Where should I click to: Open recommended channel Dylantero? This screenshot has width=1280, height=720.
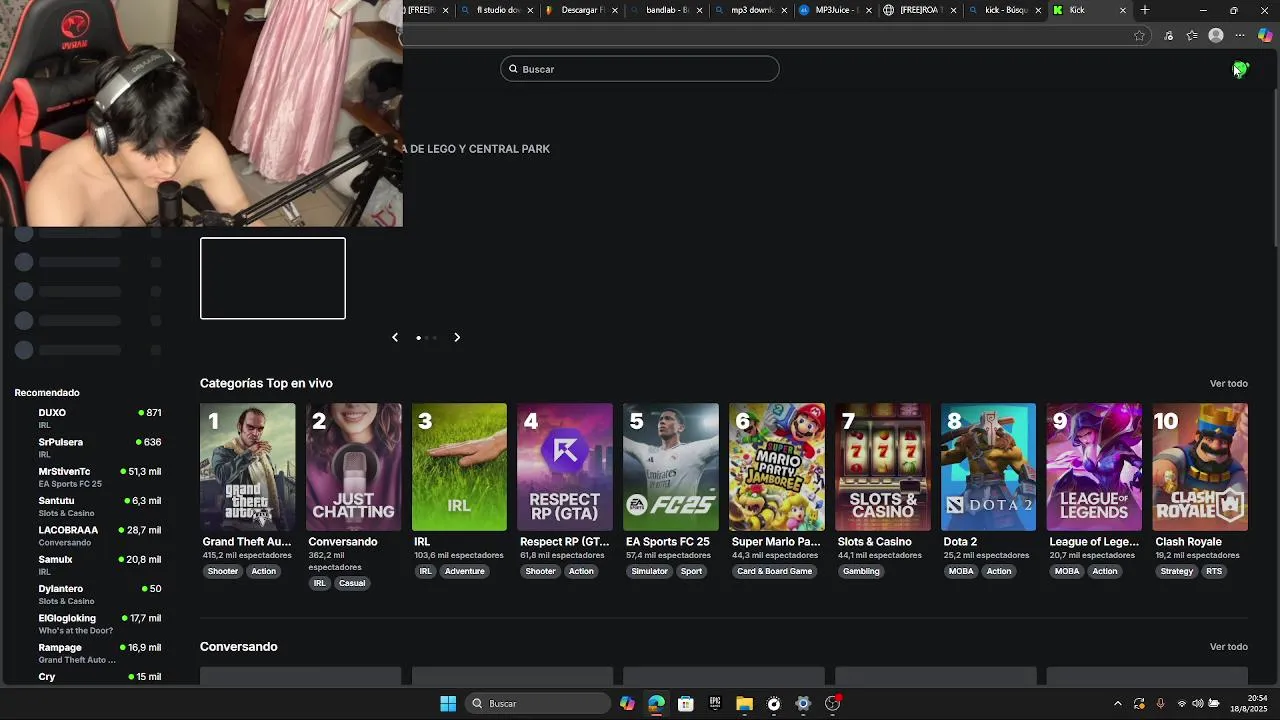(x=88, y=594)
